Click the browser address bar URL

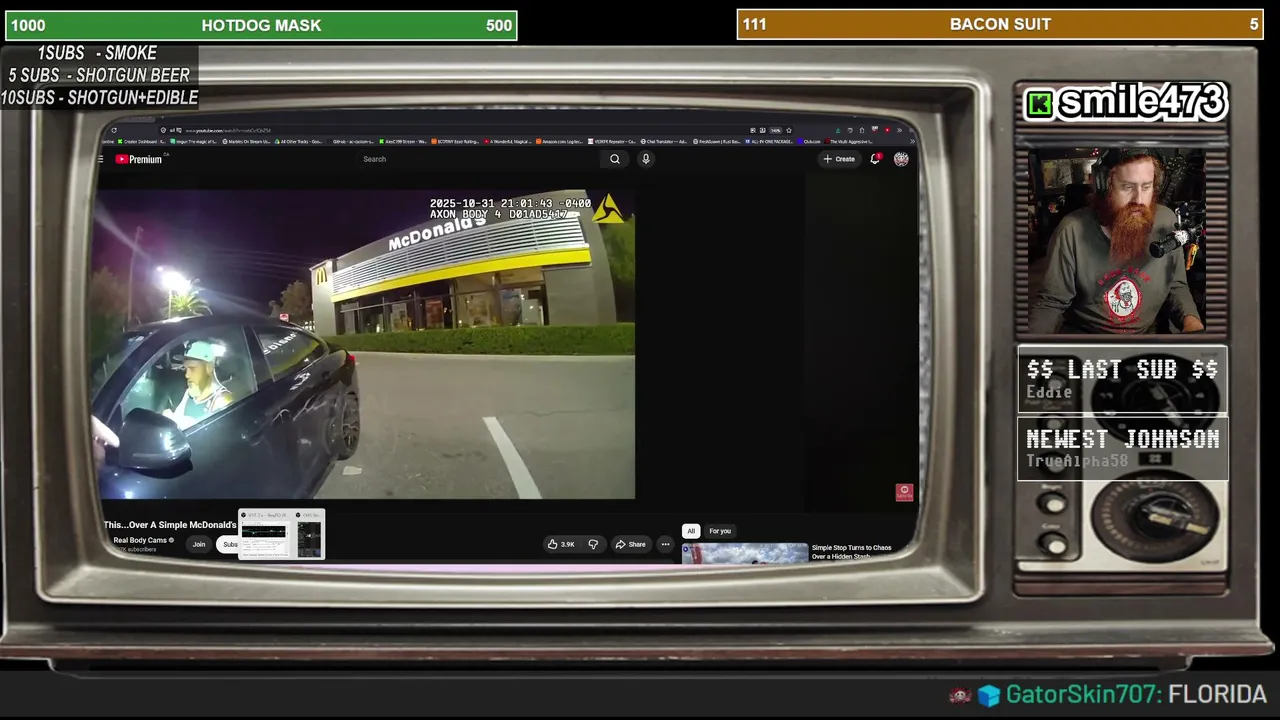(x=228, y=130)
